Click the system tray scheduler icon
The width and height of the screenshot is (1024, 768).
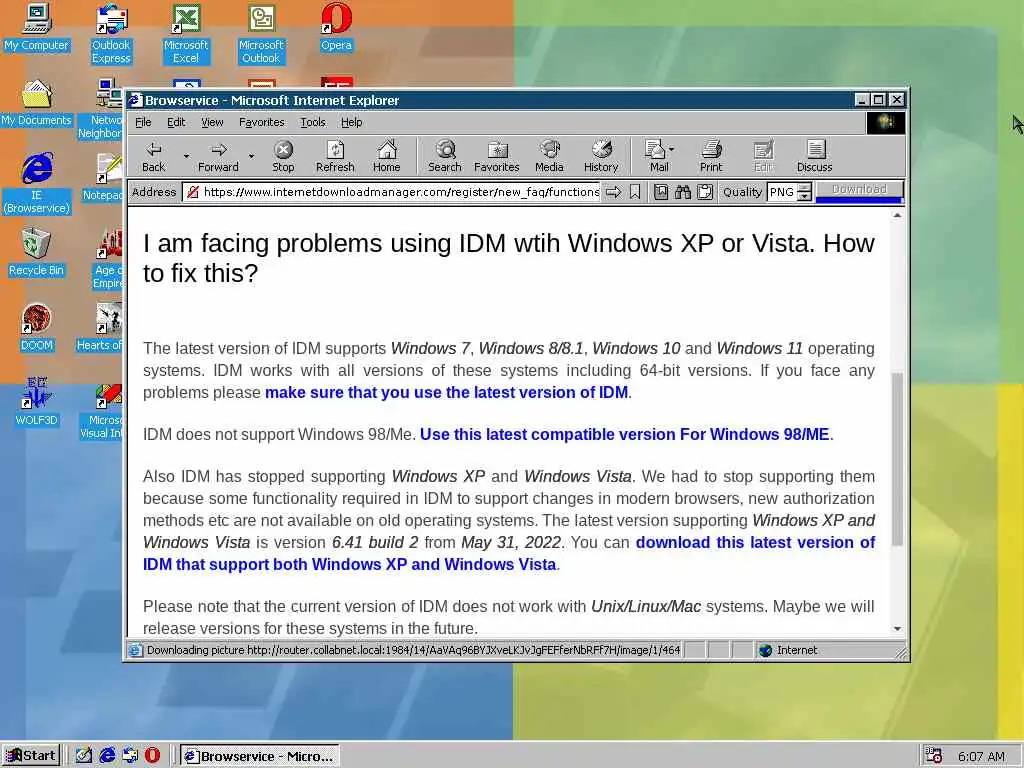click(x=933, y=756)
